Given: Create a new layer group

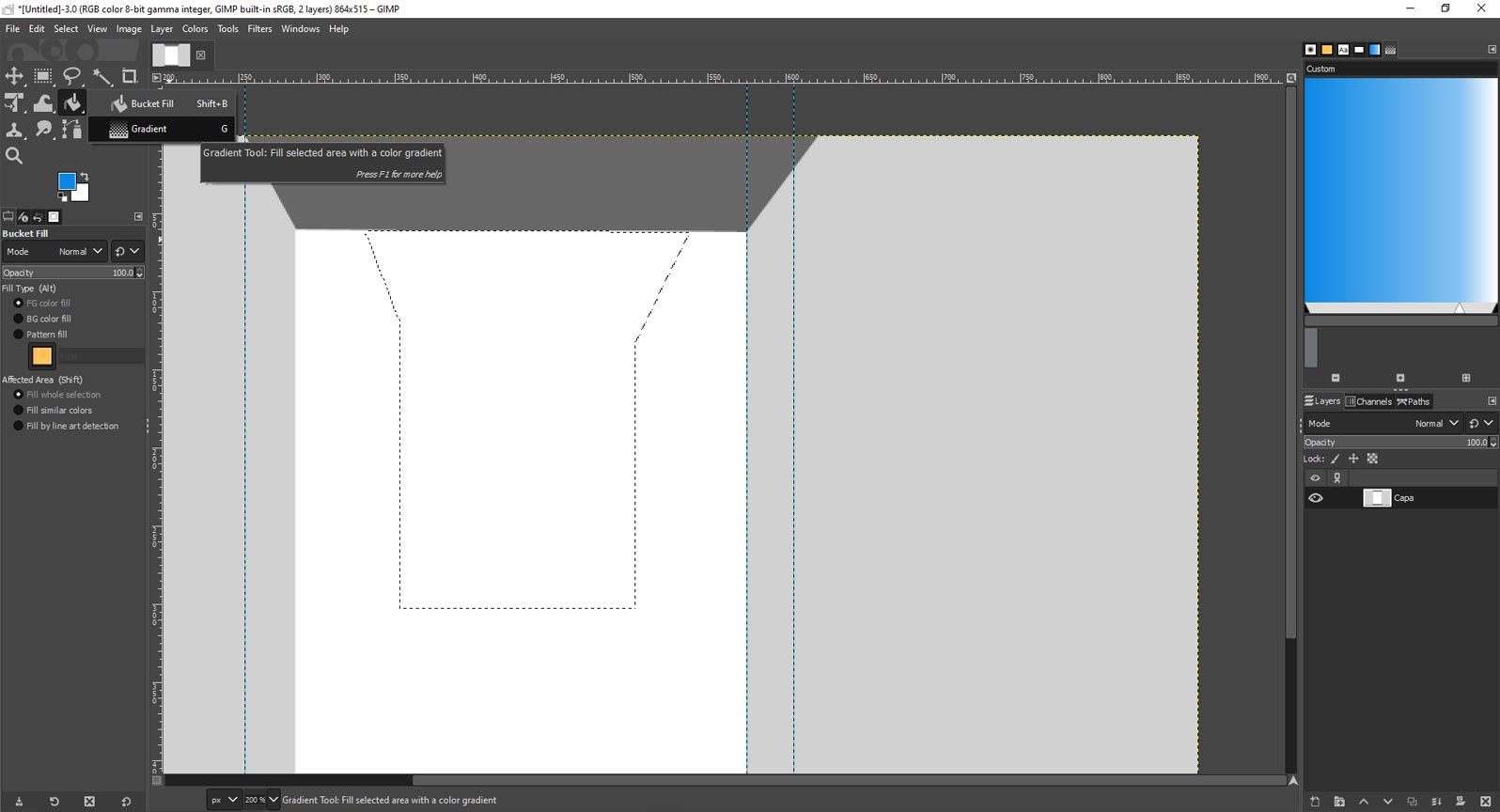Looking at the screenshot, I should click(x=1339, y=802).
